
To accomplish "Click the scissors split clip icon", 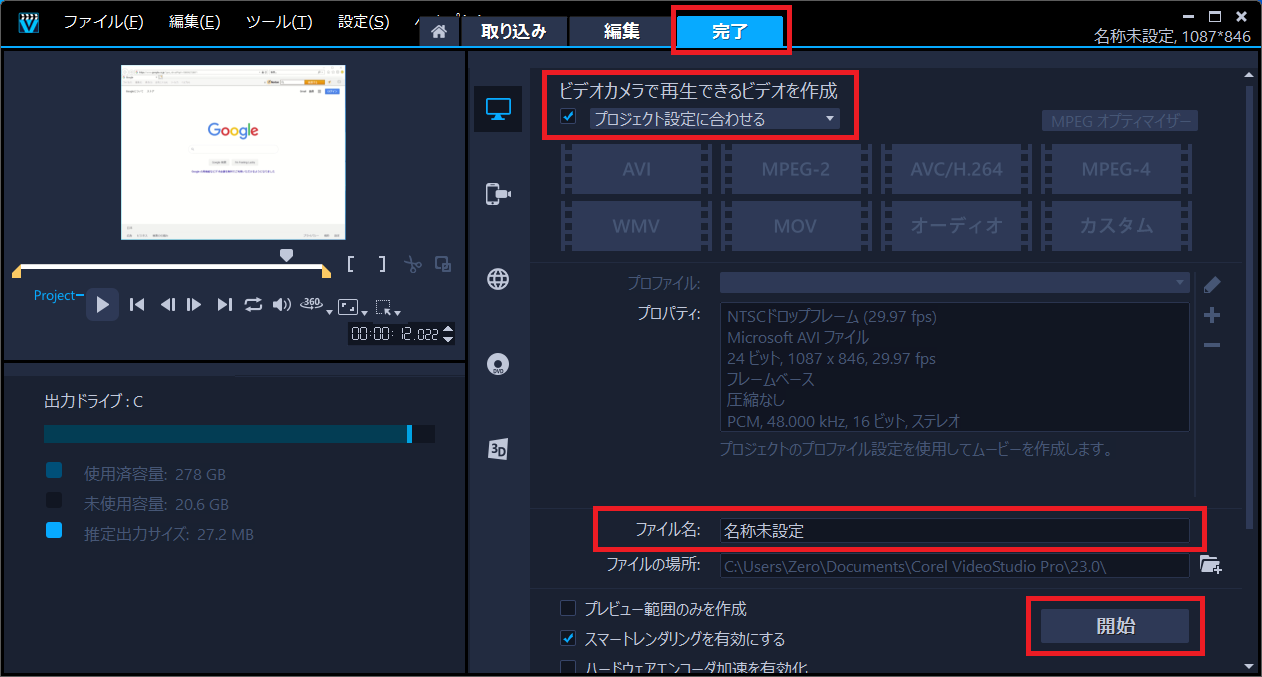I will coord(413,265).
